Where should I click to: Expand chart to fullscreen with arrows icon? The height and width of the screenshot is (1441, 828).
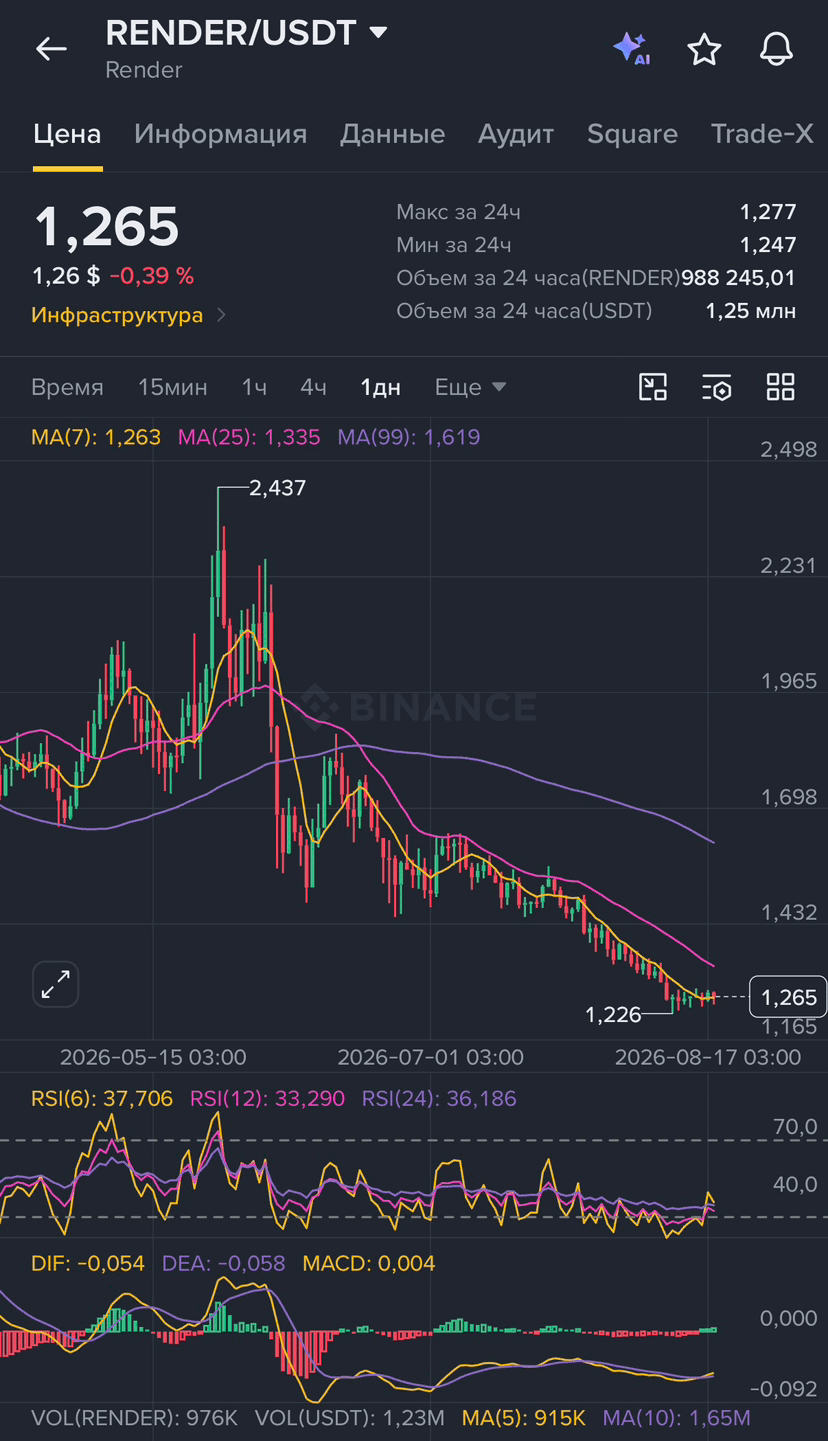(x=56, y=985)
